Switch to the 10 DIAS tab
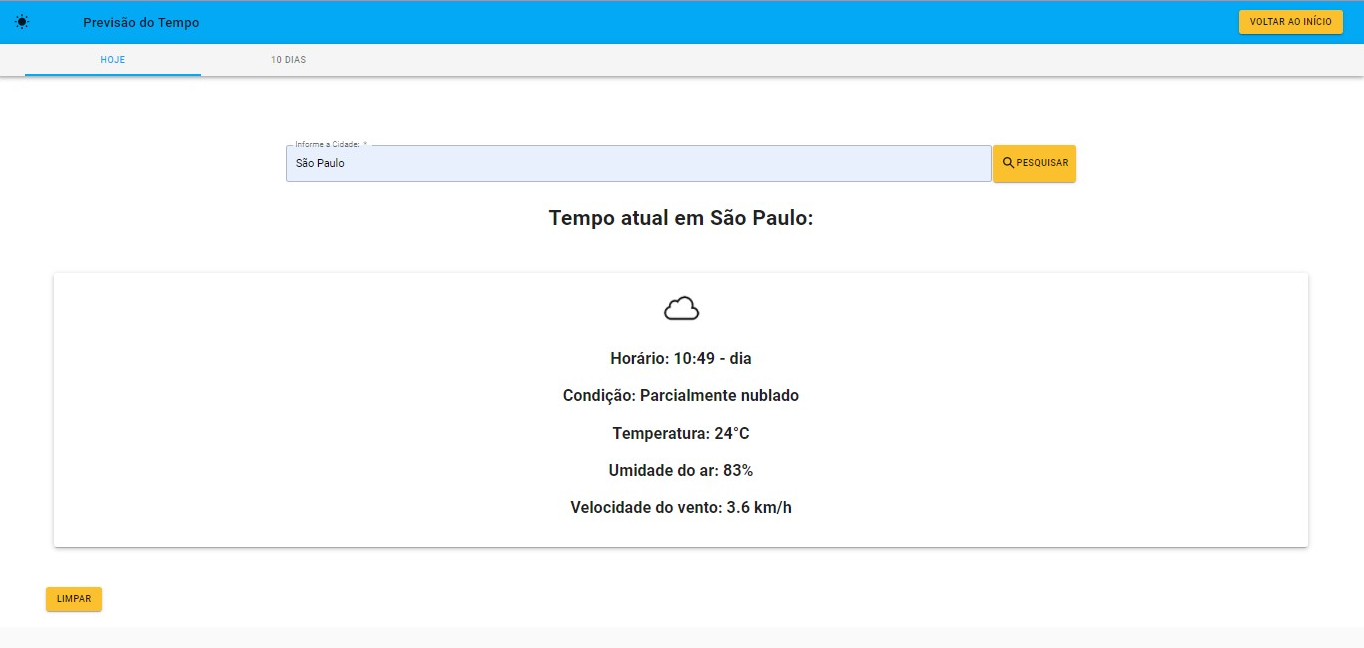 click(288, 59)
